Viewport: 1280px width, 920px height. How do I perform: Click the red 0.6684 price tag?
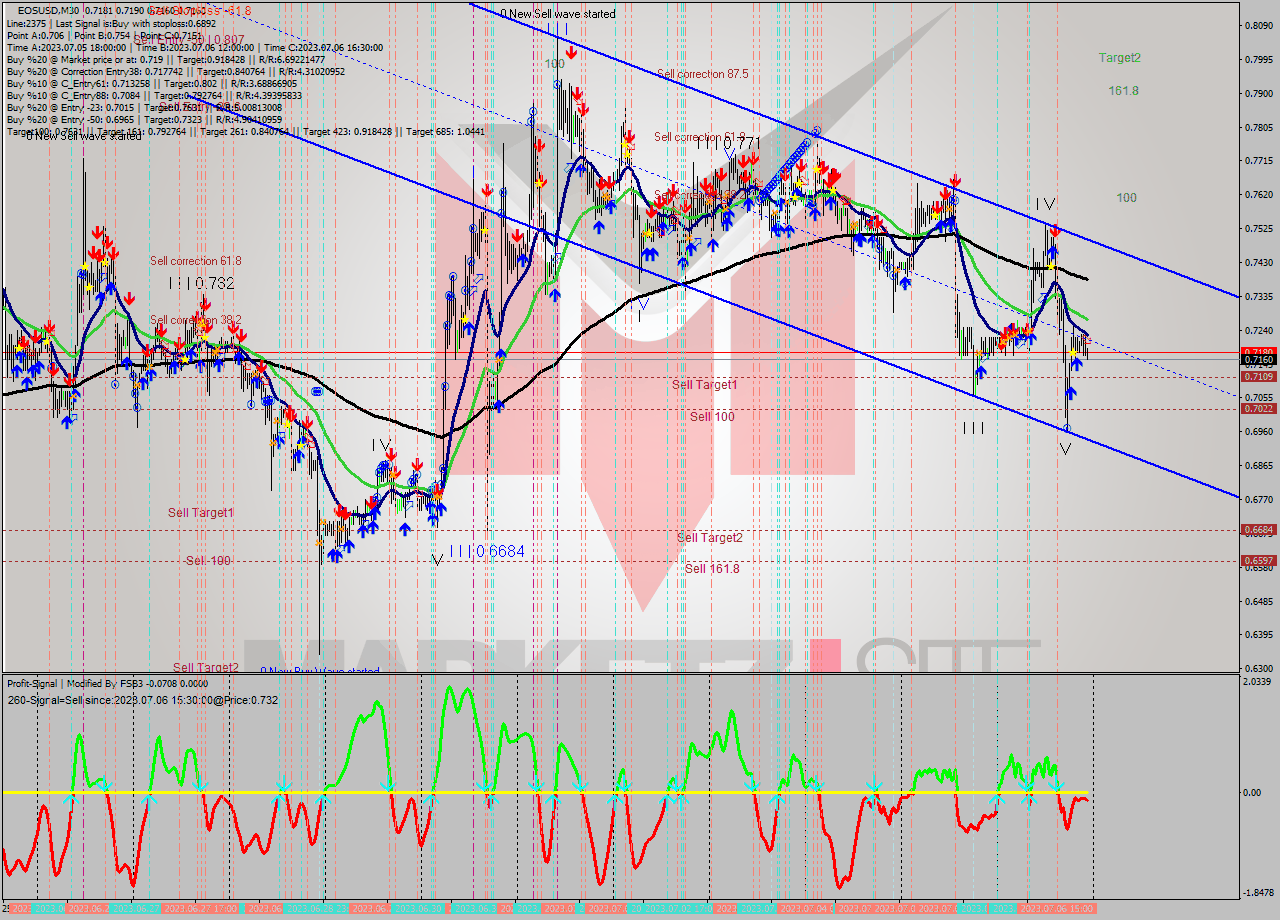[x=1258, y=530]
